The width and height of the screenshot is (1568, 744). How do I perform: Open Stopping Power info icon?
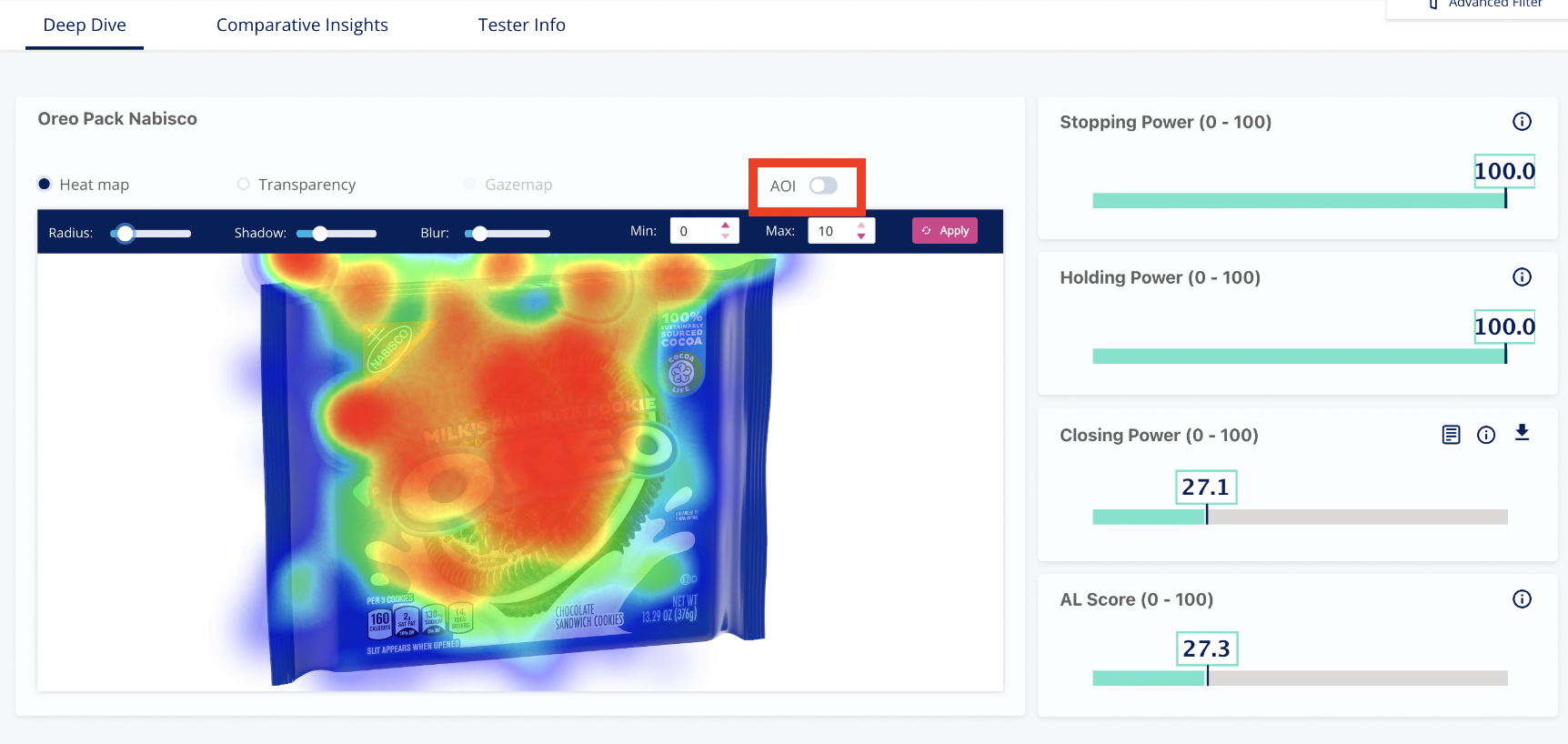tap(1522, 122)
